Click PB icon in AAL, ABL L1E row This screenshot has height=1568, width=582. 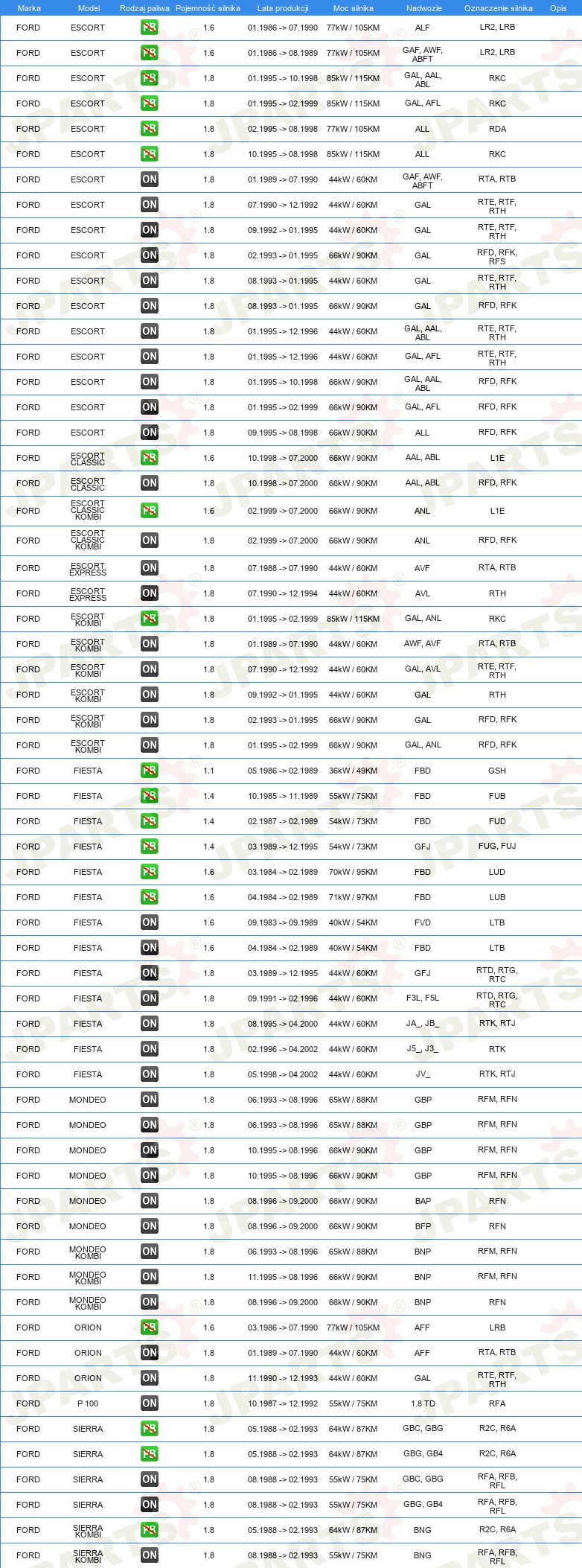(x=149, y=458)
